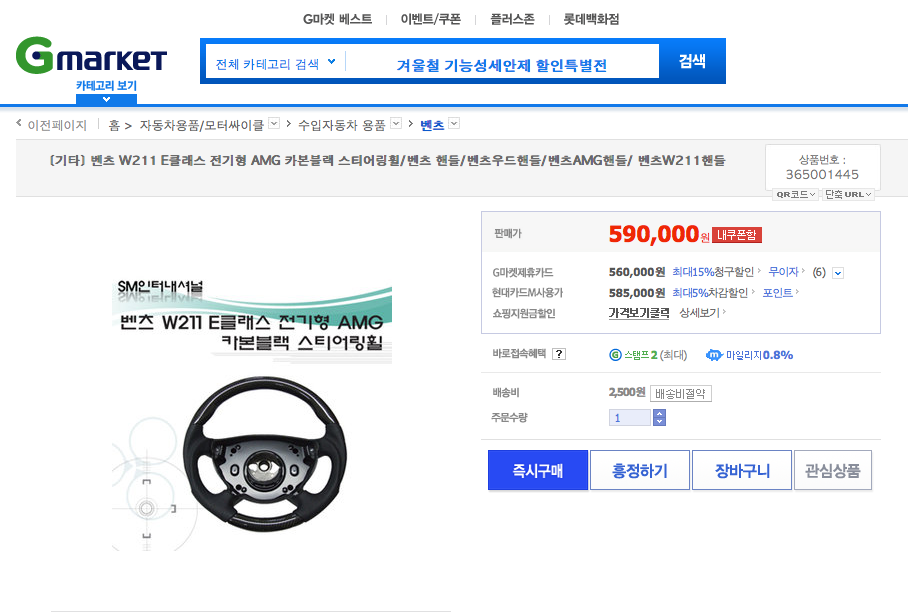Click the product title starting with (기타) 벤츠 W211
Screen dimensions: 908x612
tap(387, 160)
